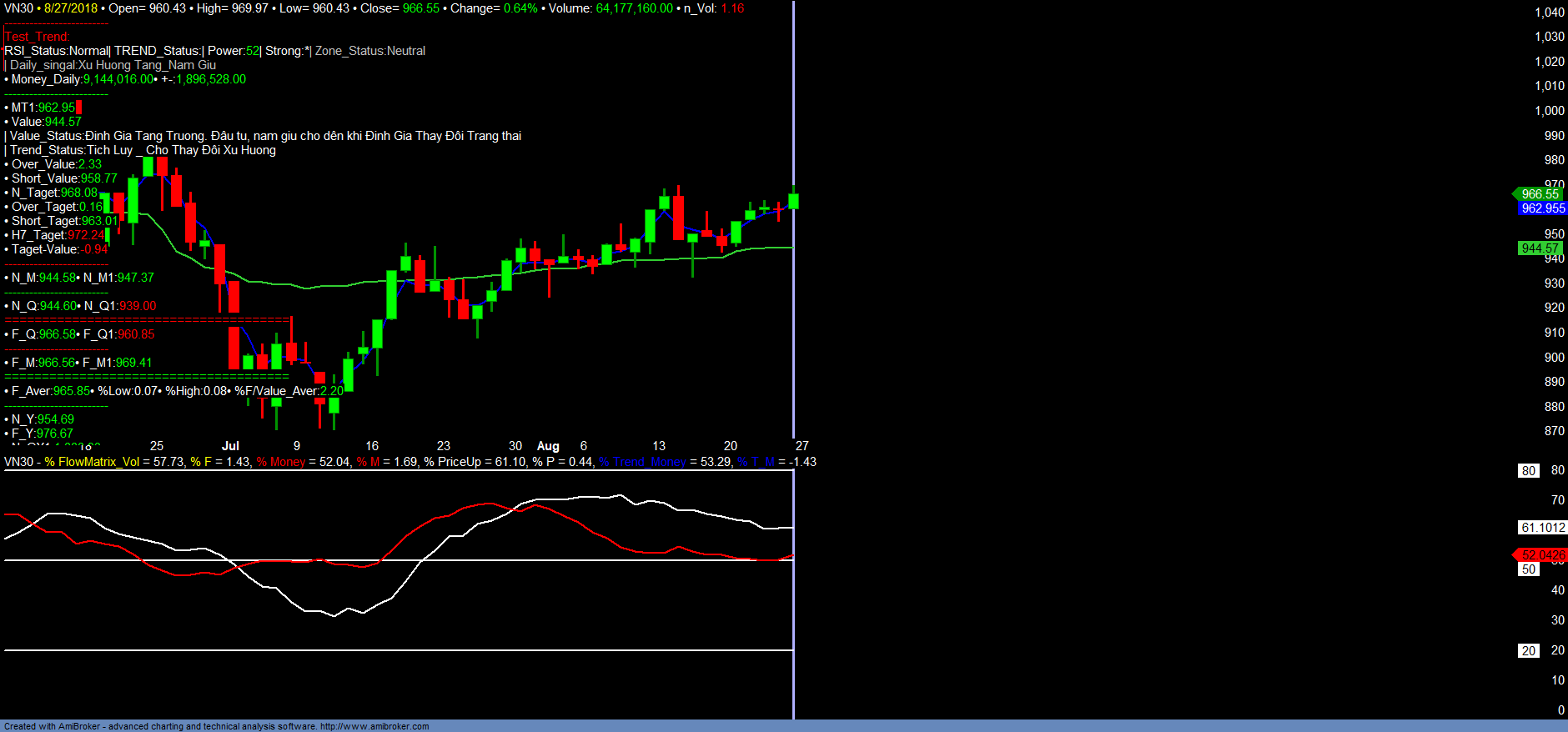Click the green 966.55 close price tag
Viewport: 1568px width, 732px height.
[1540, 193]
